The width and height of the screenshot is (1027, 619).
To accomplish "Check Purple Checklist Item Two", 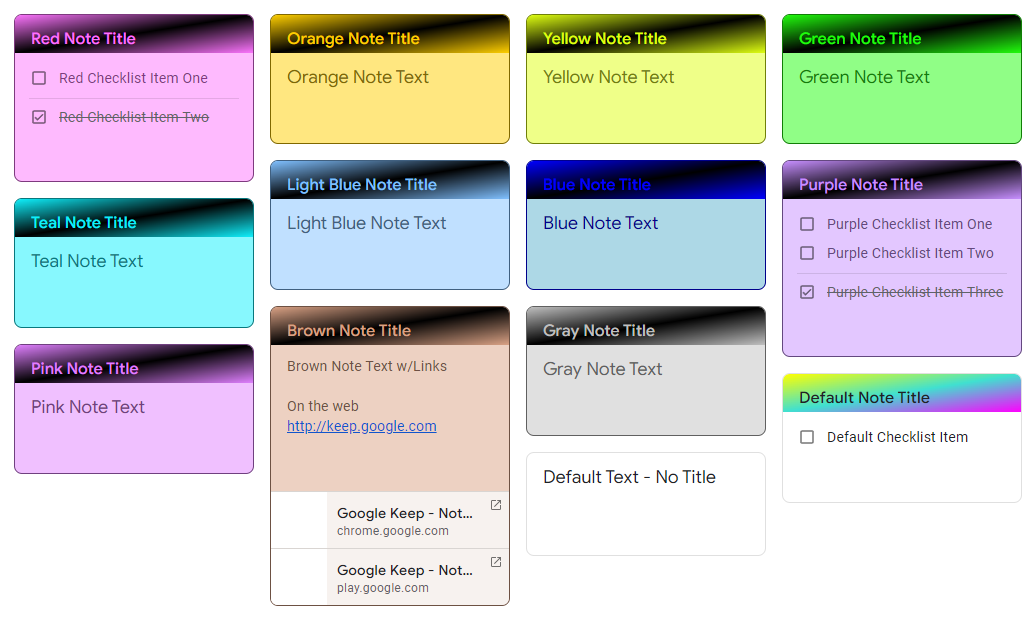I will click(x=806, y=253).
